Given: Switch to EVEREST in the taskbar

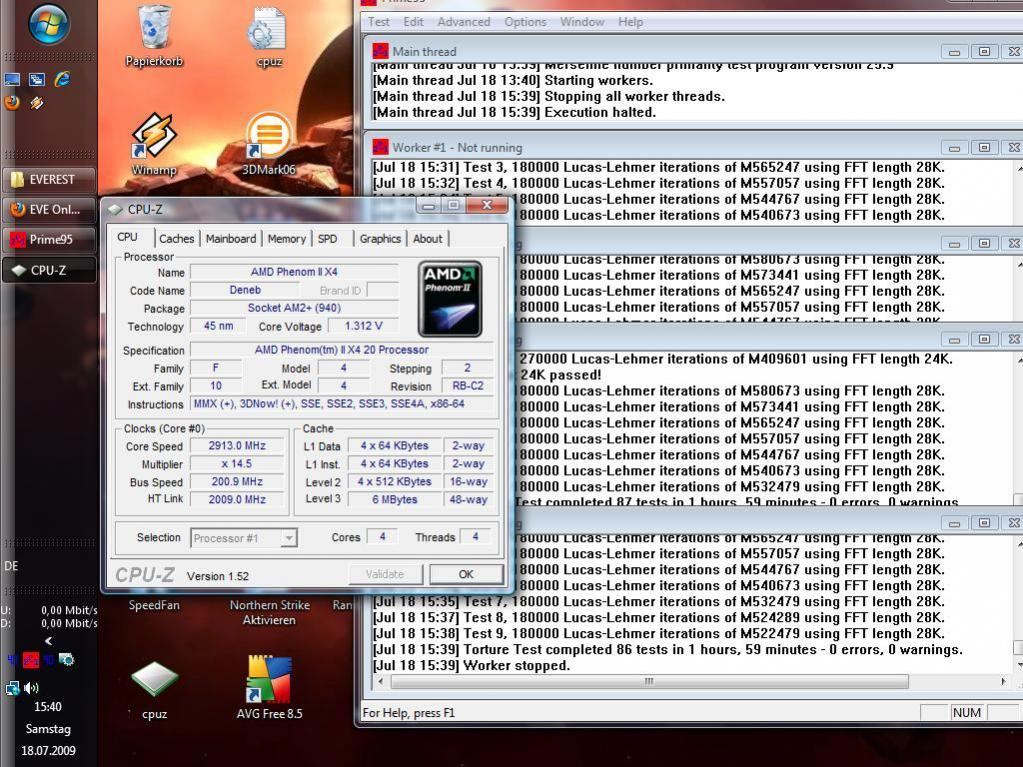Looking at the screenshot, I should 50,179.
